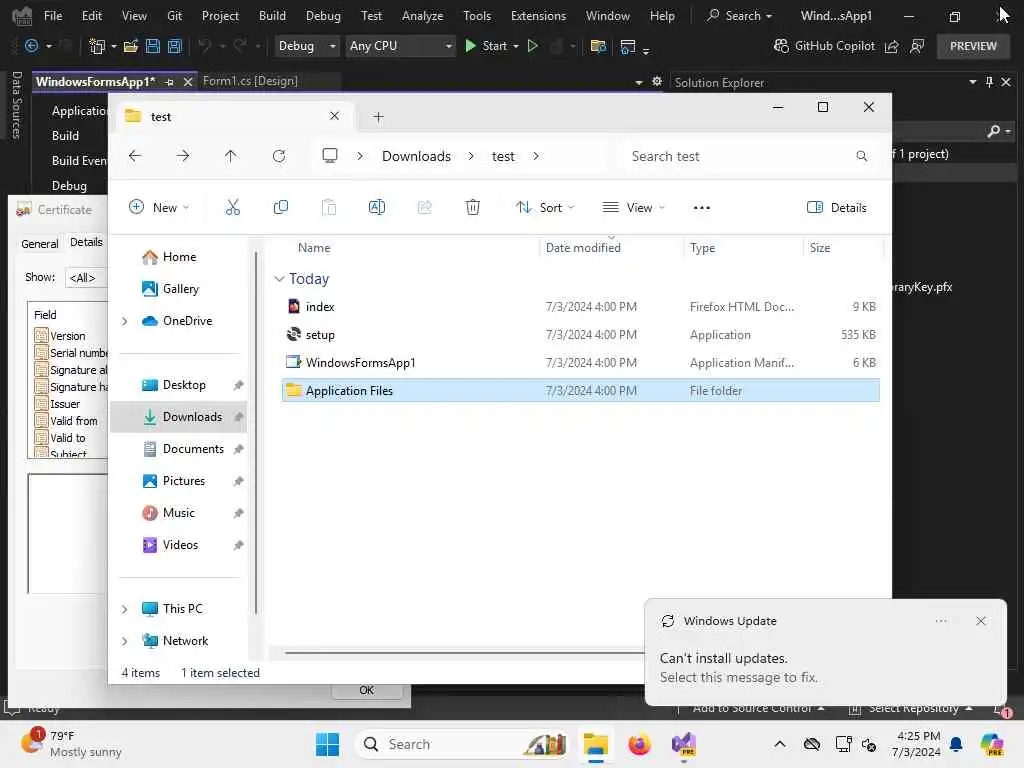
Task: Open the Sort dropdown in Explorer
Action: pyautogui.click(x=545, y=208)
